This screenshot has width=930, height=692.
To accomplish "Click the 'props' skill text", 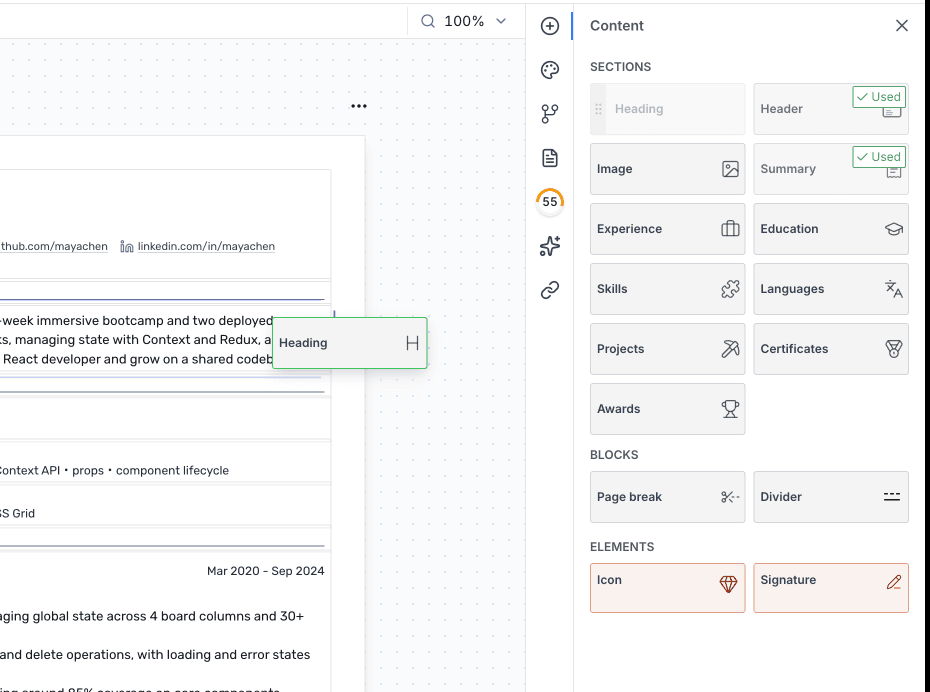I will [88, 470].
